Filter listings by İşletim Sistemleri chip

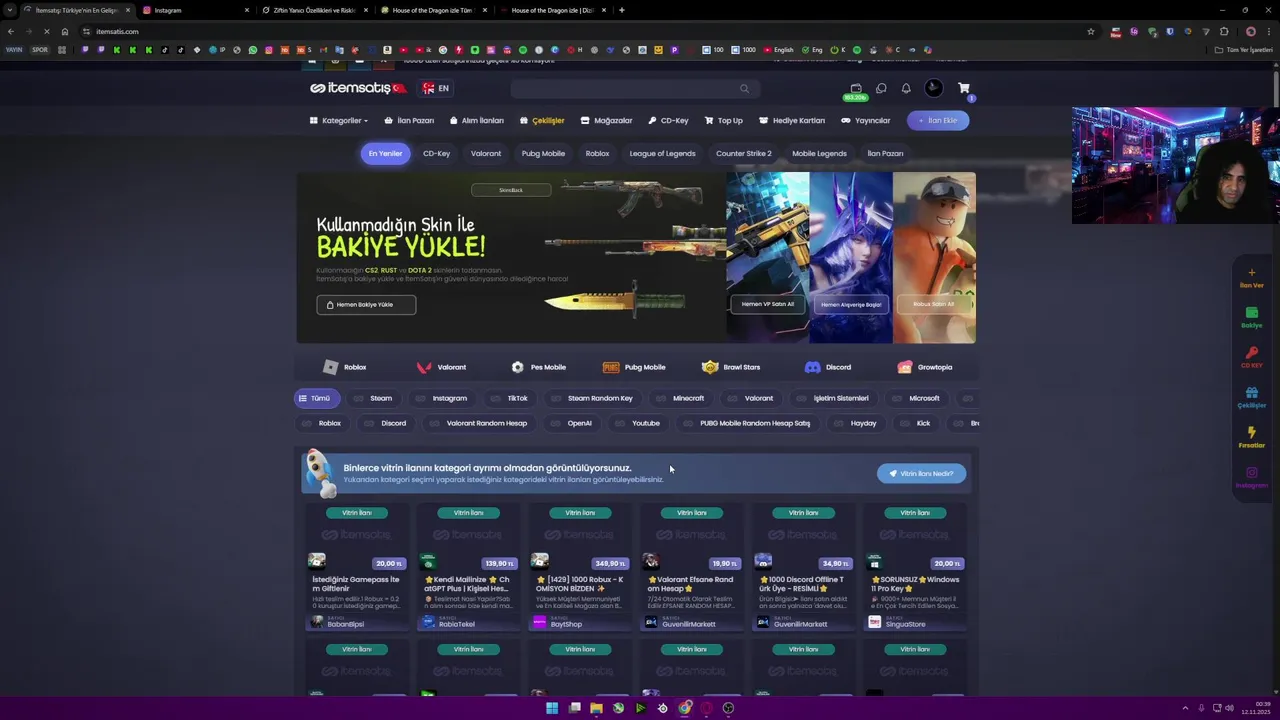[x=832, y=398]
